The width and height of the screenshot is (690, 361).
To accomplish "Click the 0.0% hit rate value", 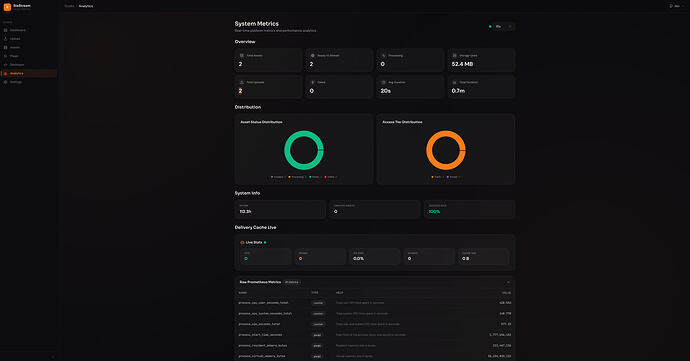I will coord(359,259).
